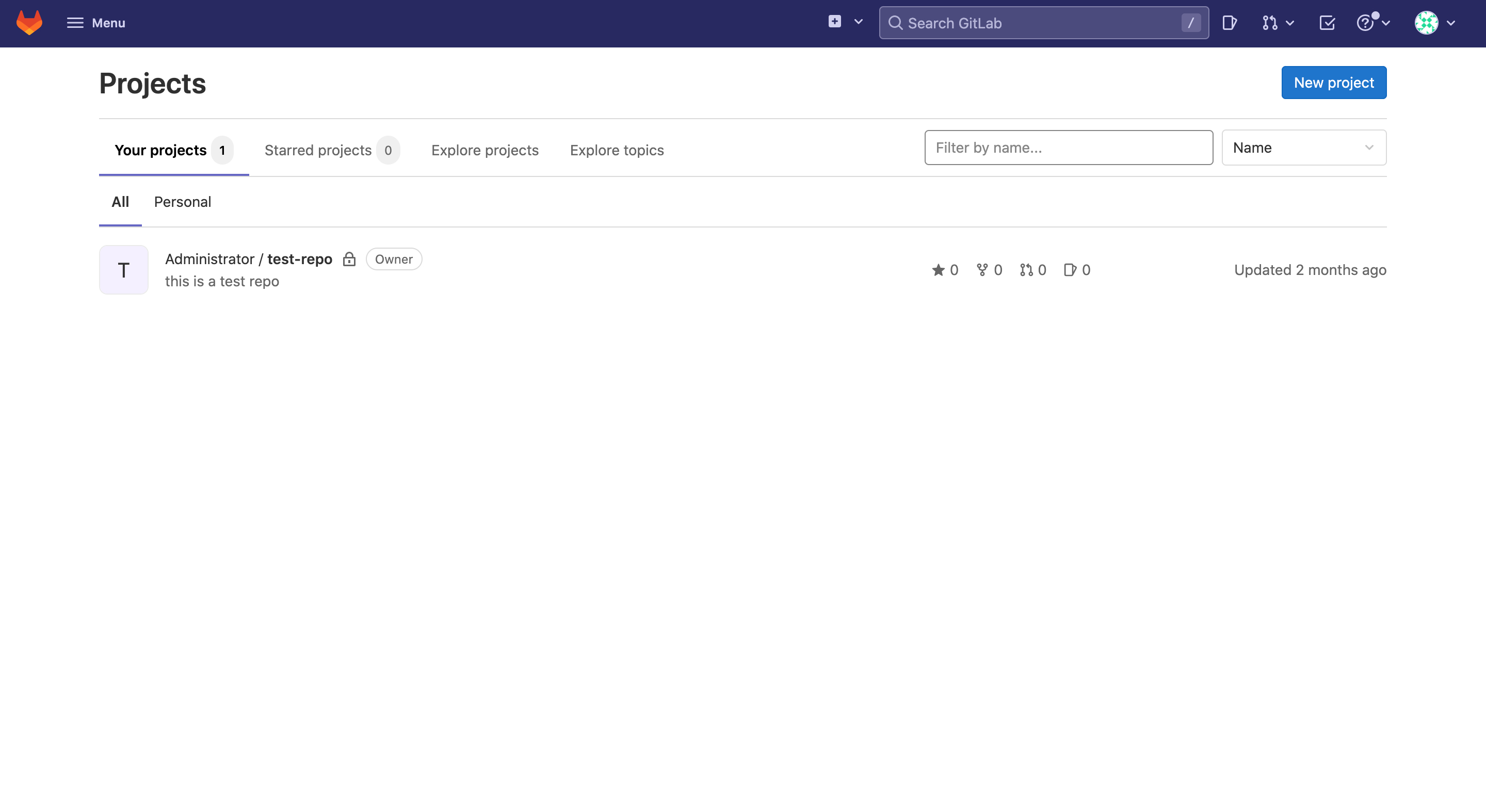Open the Name sort dropdown
Viewport: 1486px width, 812px height.
1304,148
